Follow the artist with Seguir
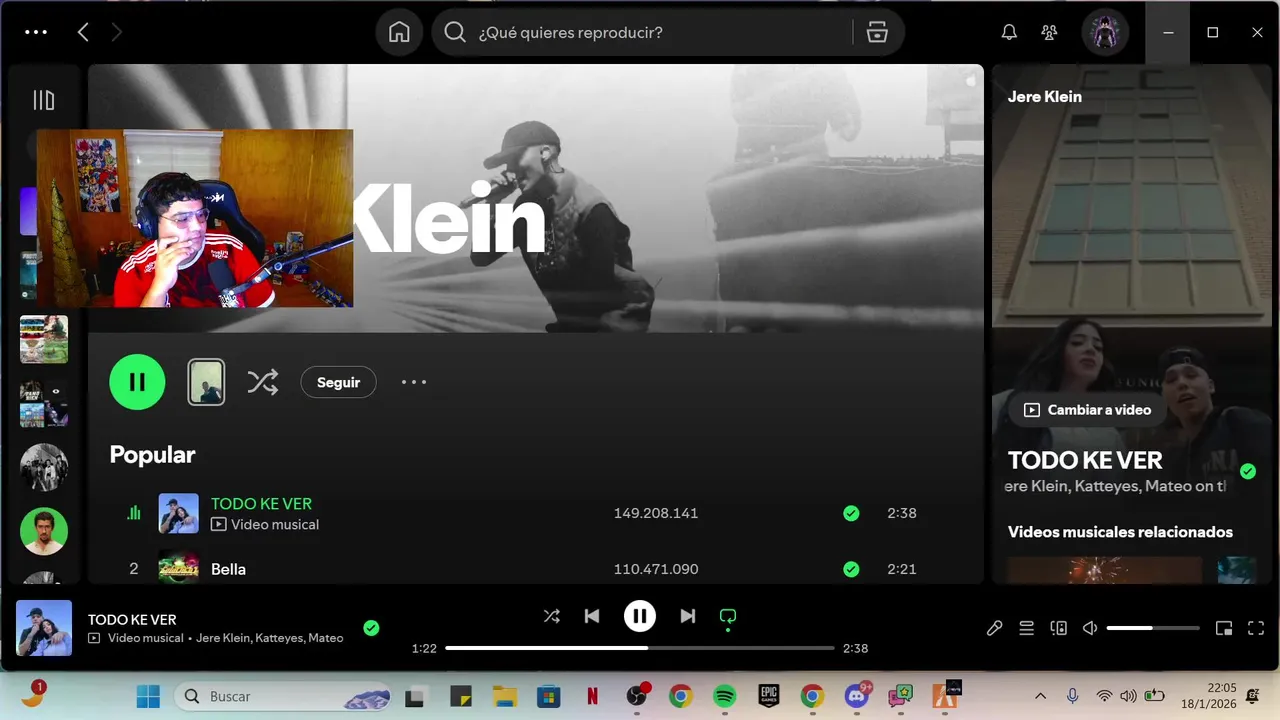Screen dimensions: 1280x720 pos(338,382)
